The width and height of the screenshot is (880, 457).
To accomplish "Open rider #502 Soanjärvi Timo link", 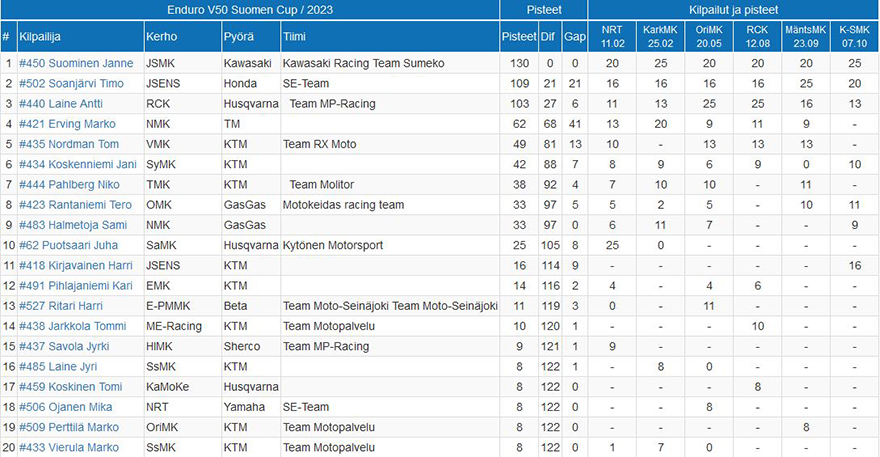I will [x=71, y=84].
